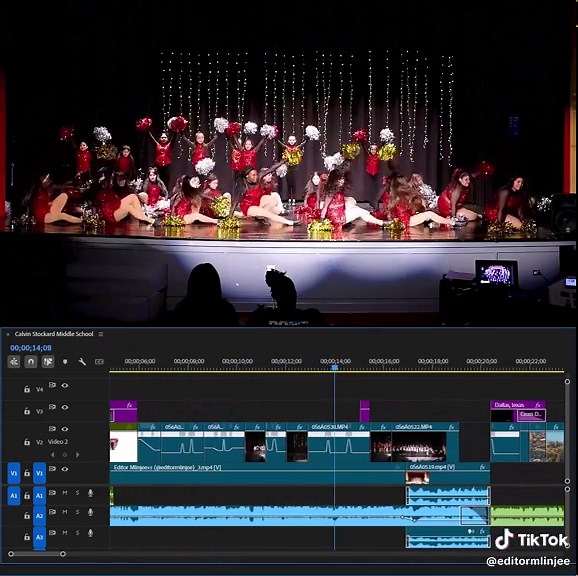Click the timeline playhead marker

335,367
